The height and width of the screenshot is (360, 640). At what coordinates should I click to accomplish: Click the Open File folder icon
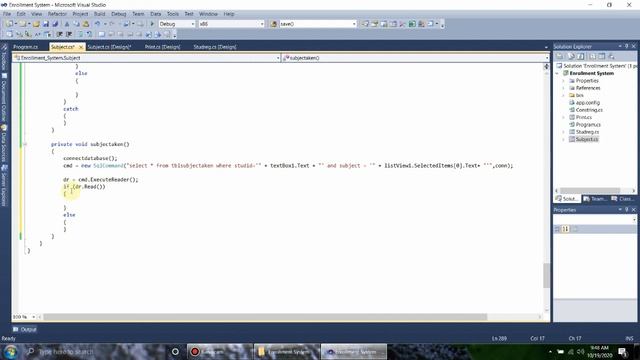pyautogui.click(x=36, y=24)
